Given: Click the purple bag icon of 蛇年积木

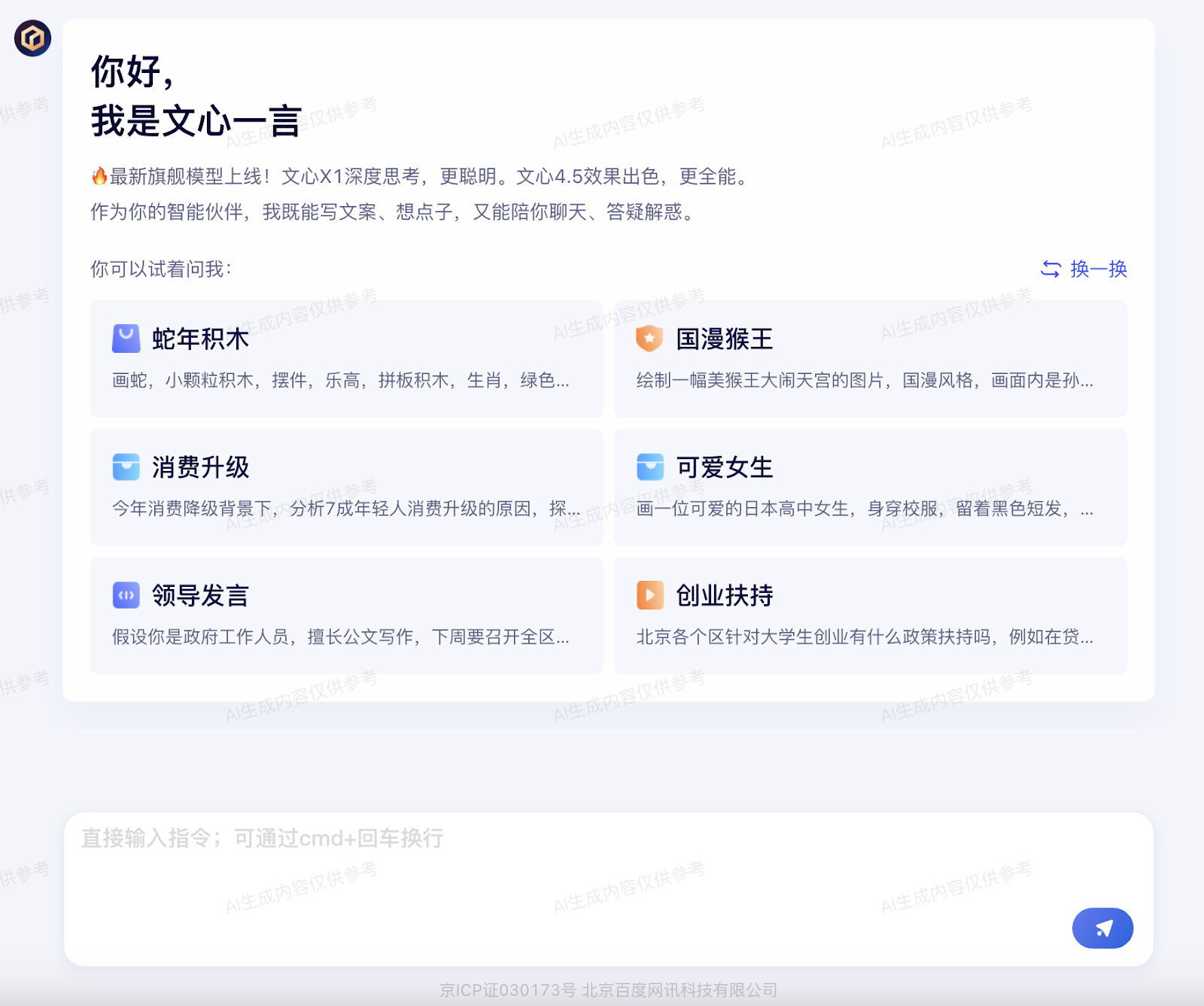Looking at the screenshot, I should click(126, 339).
